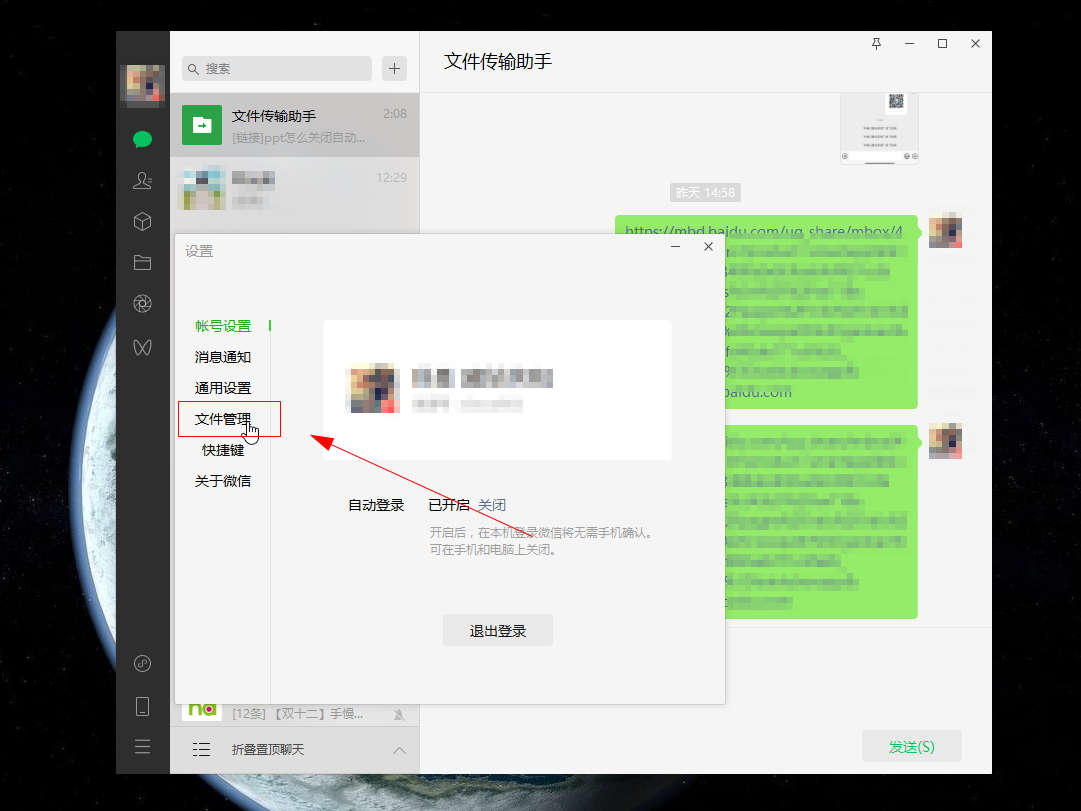Screen dimensions: 1081x811
Task: Select the 快捷键 settings tab
Action: (223, 450)
